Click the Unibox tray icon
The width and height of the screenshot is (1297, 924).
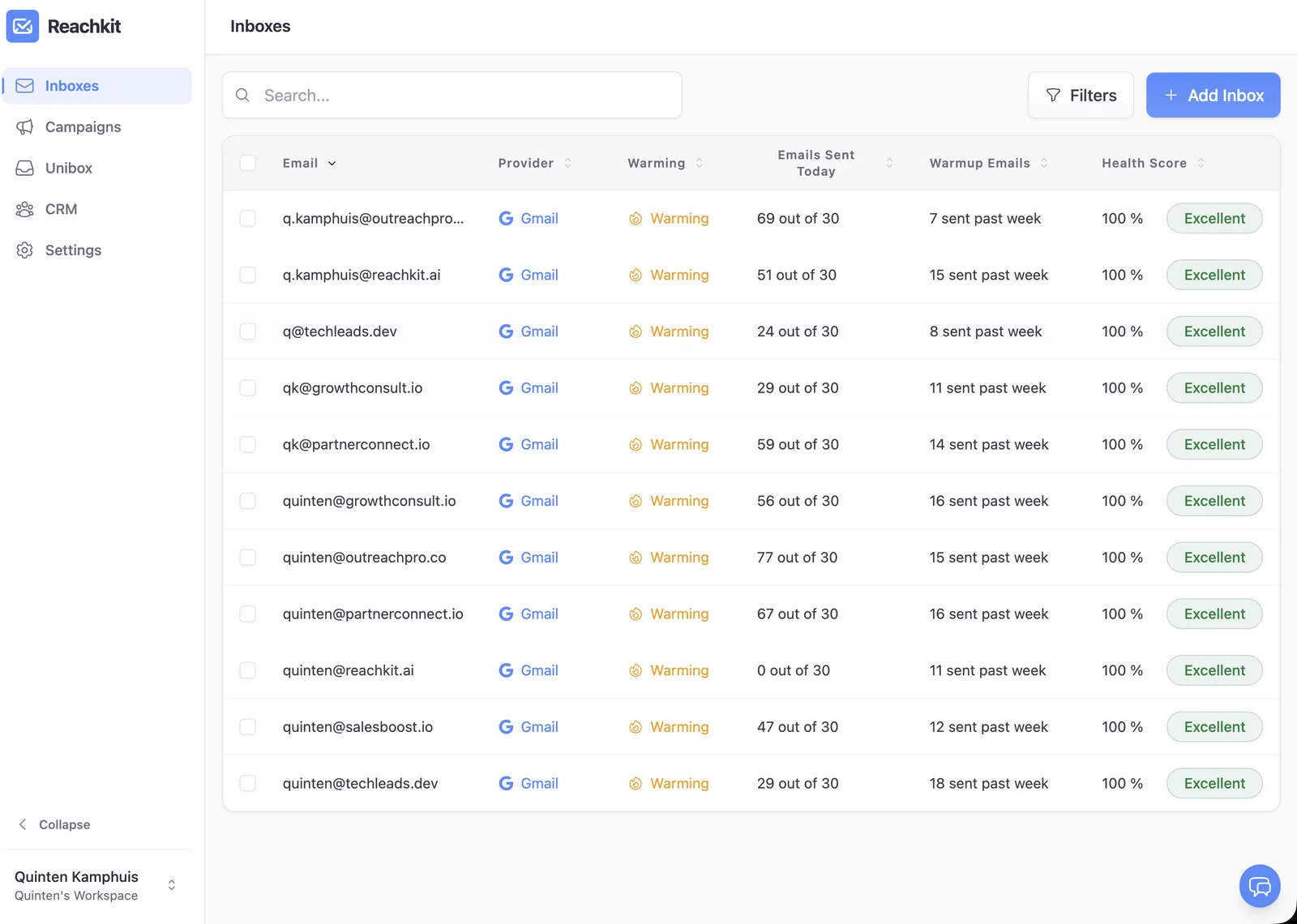[x=25, y=168]
